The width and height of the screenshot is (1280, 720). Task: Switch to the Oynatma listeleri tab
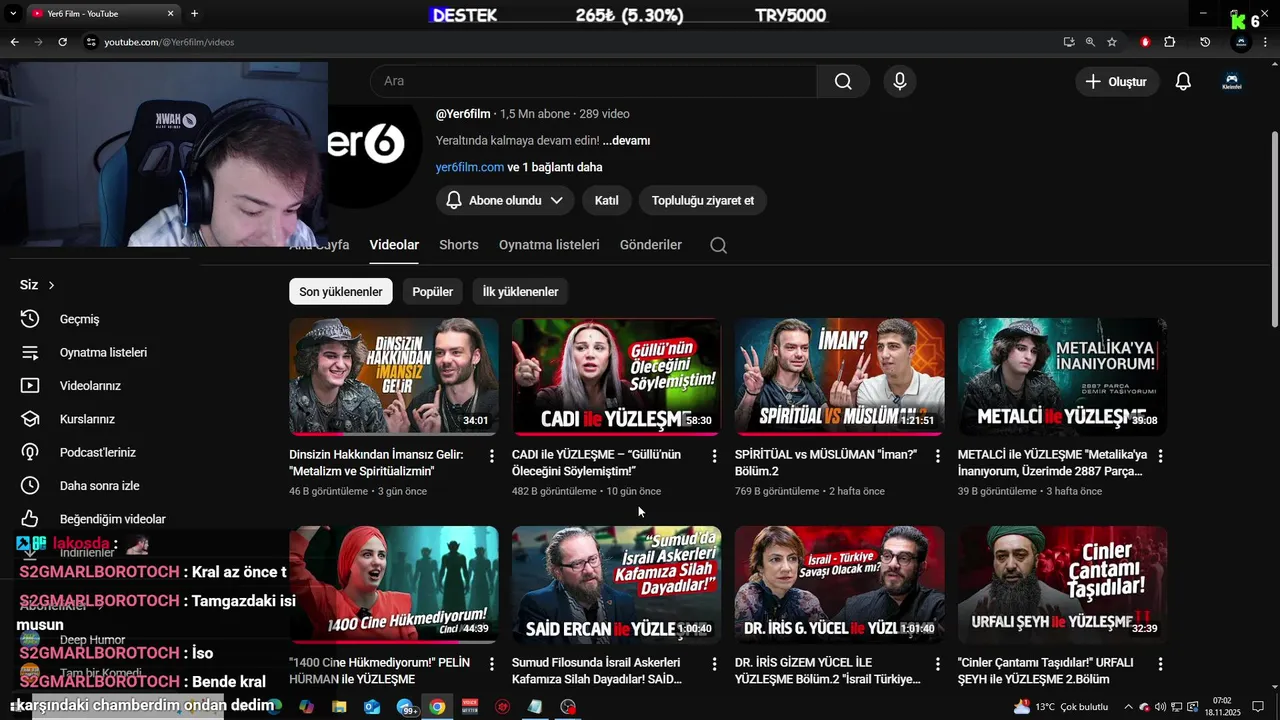549,245
